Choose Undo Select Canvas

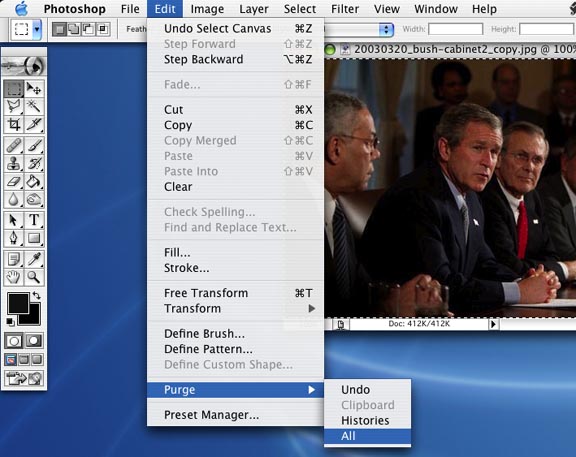point(235,29)
